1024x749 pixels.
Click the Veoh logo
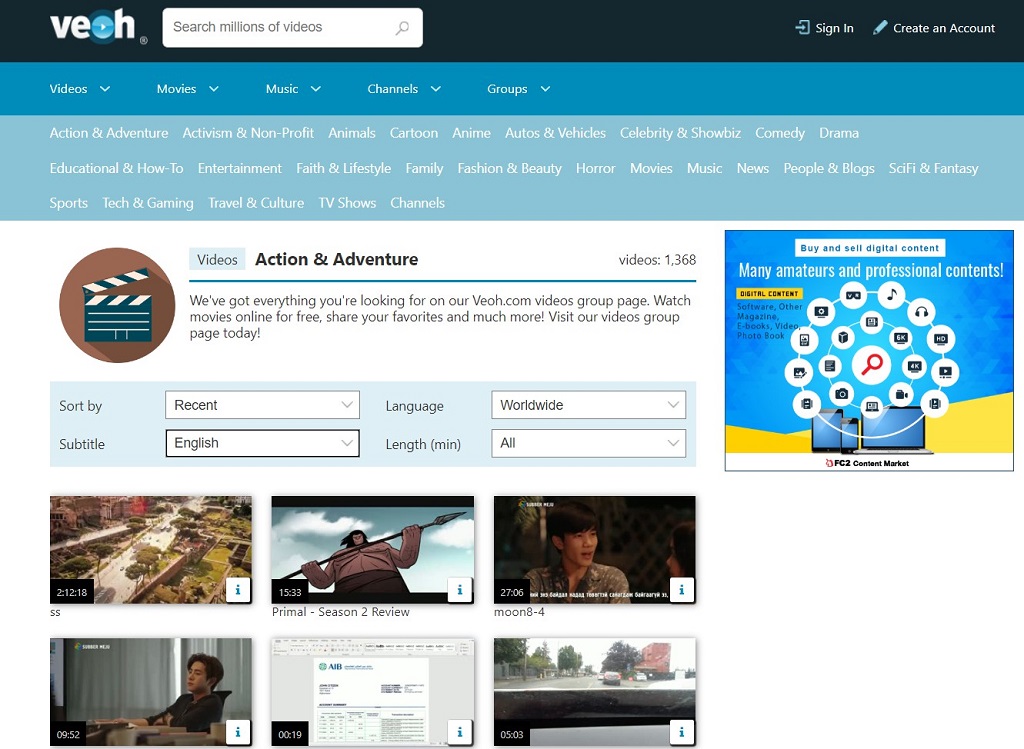tap(98, 27)
